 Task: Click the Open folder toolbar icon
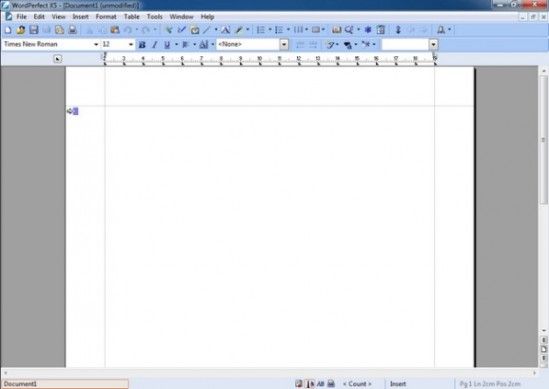pyautogui.click(x=21, y=30)
